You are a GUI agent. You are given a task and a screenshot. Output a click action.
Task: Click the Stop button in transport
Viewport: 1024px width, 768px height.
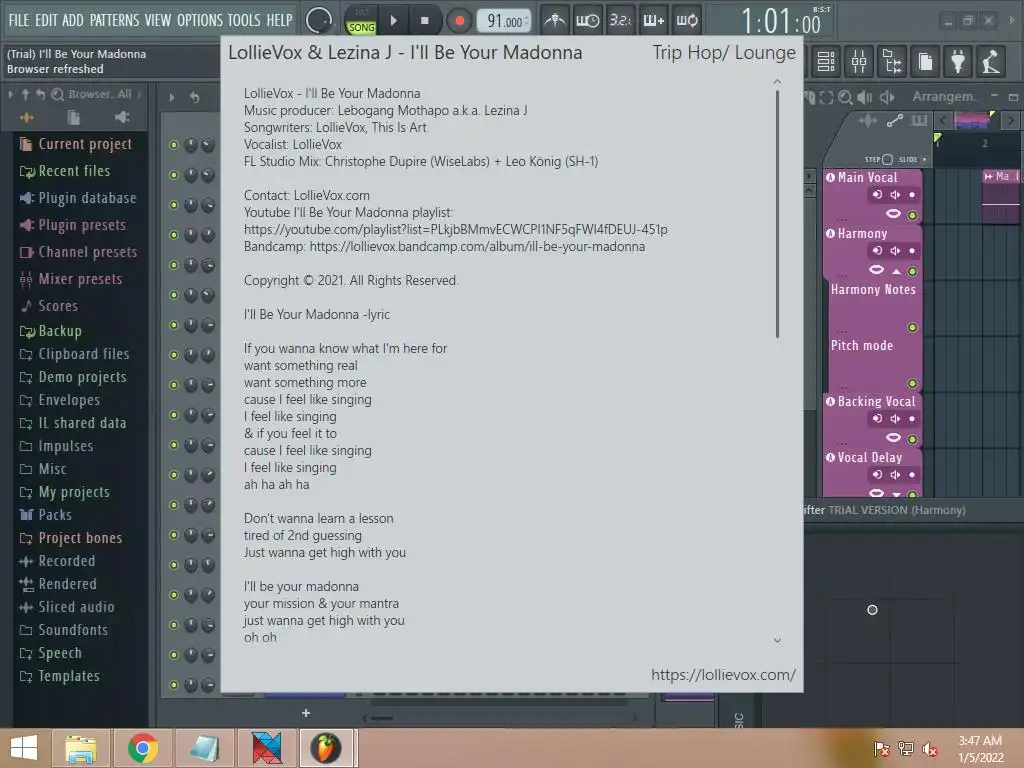pos(424,21)
